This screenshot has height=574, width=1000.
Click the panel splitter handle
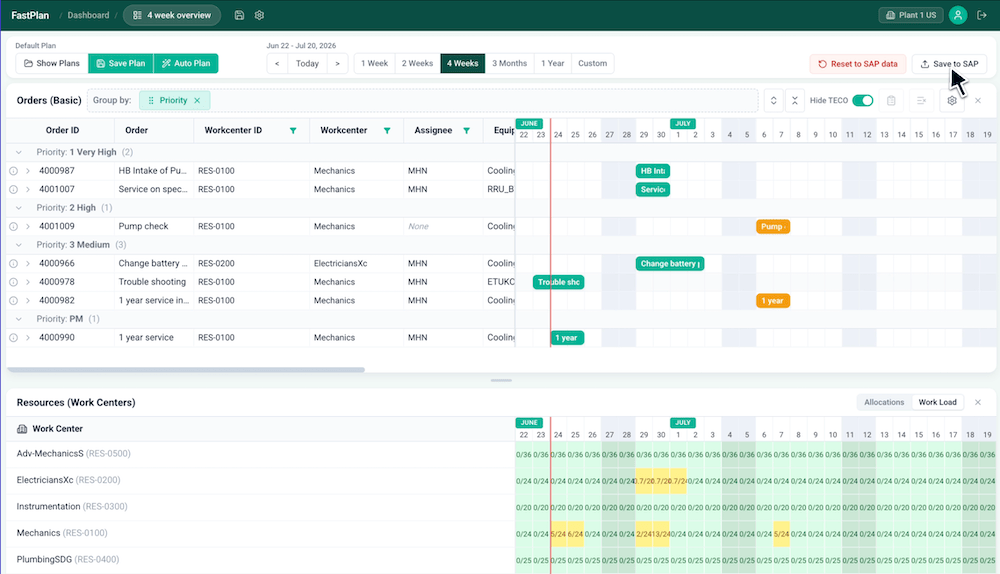pos(501,380)
